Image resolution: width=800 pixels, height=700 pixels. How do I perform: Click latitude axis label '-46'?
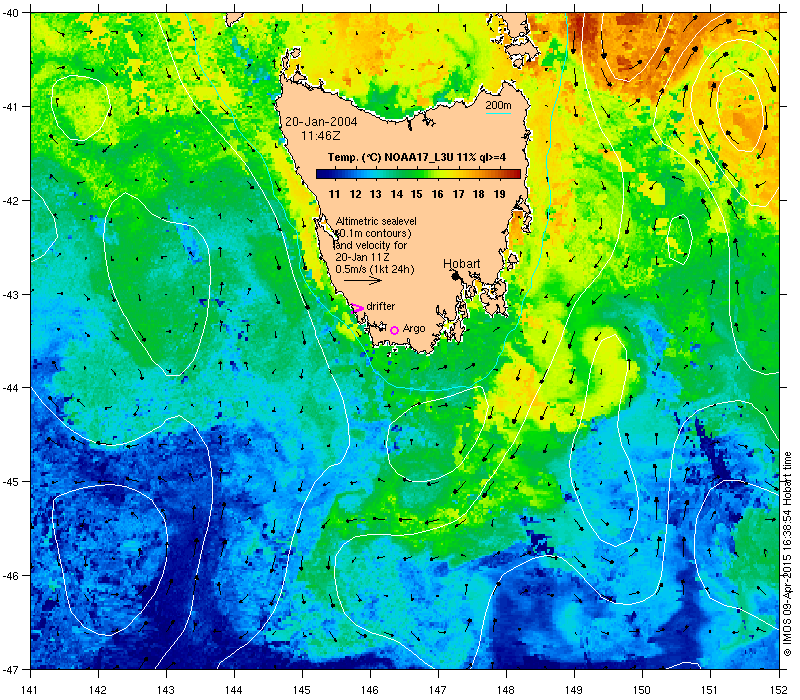(x=10, y=576)
